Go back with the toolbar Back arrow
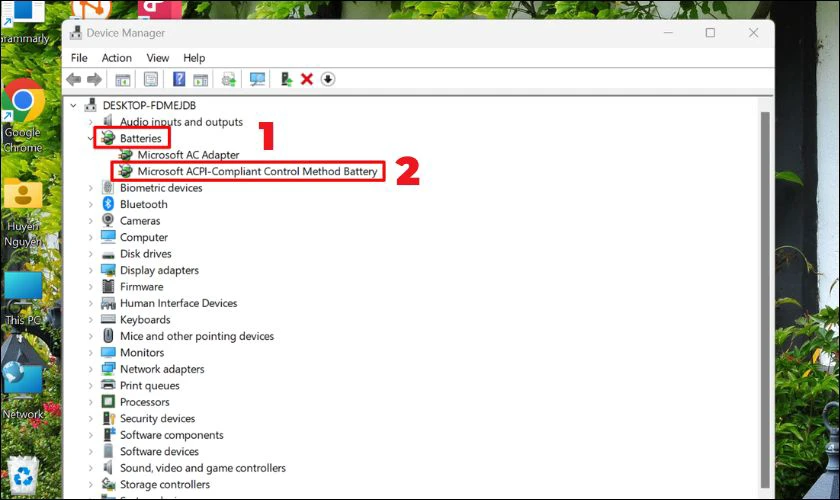 [x=73, y=79]
